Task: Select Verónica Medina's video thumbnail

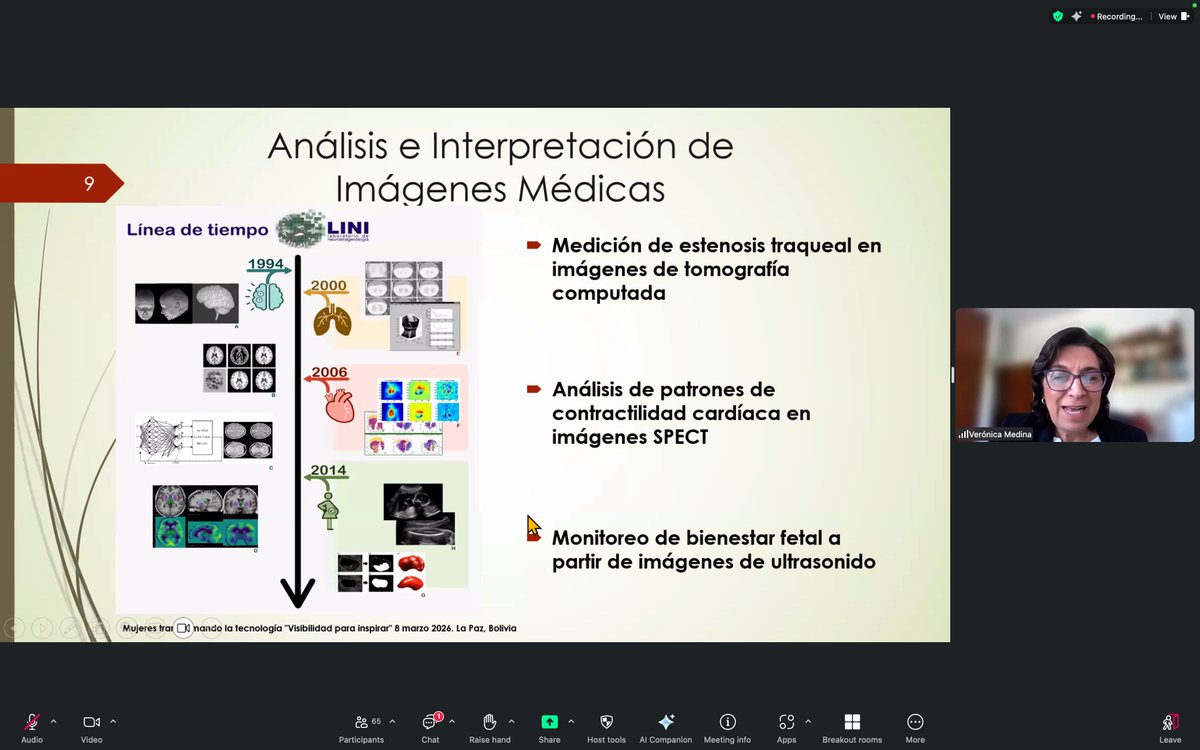Action: (x=1075, y=375)
